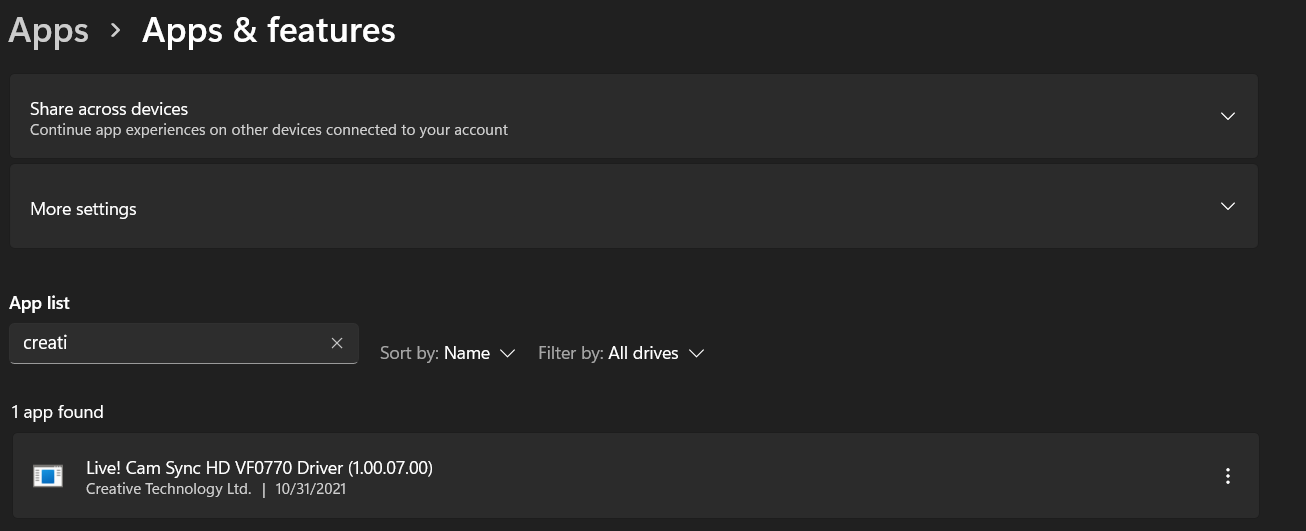This screenshot has width=1306, height=531.
Task: Click the Creative Technology Ltd. publisher text
Action: point(168,489)
